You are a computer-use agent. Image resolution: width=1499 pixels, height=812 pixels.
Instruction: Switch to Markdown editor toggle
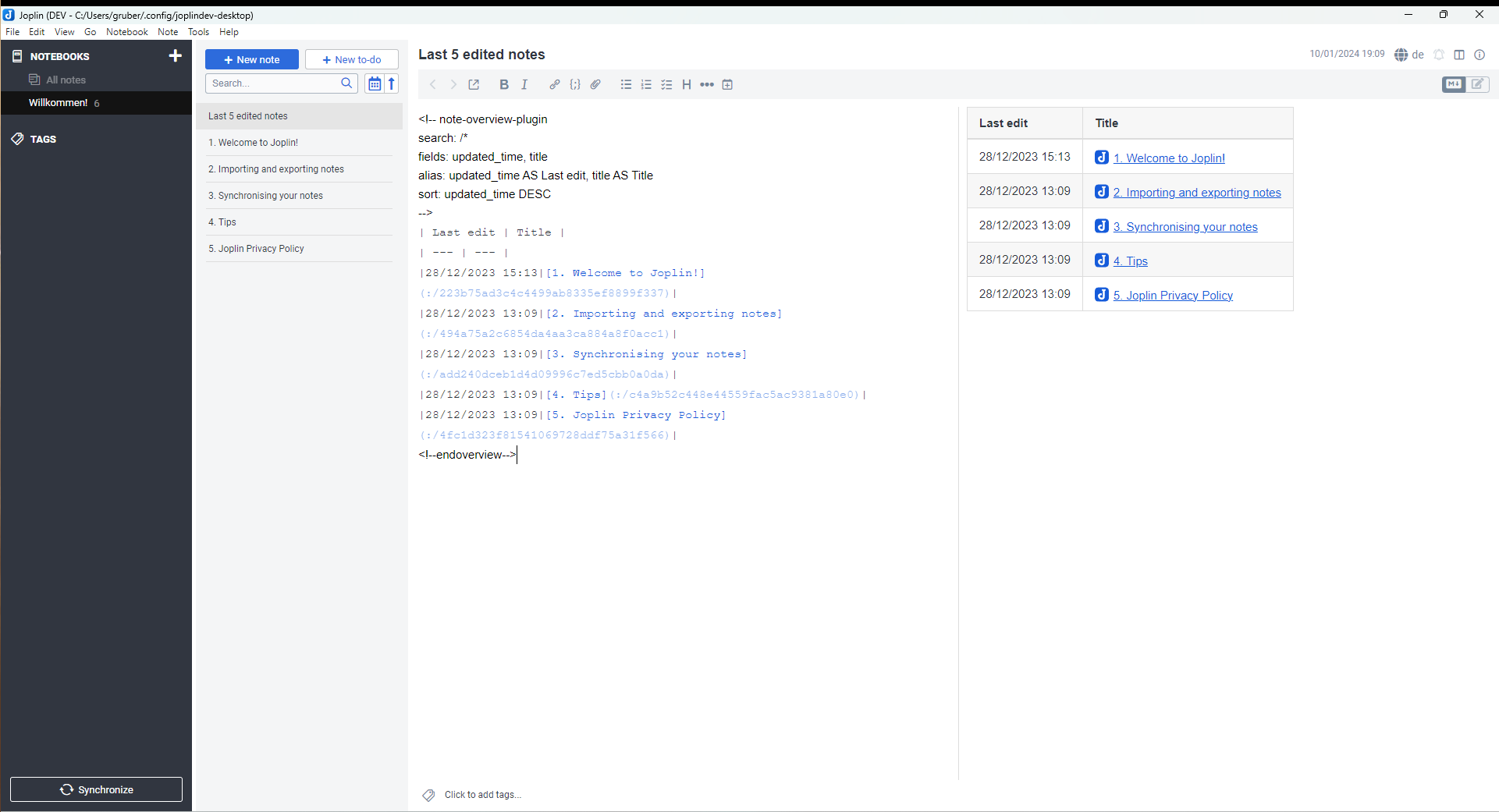(1454, 84)
